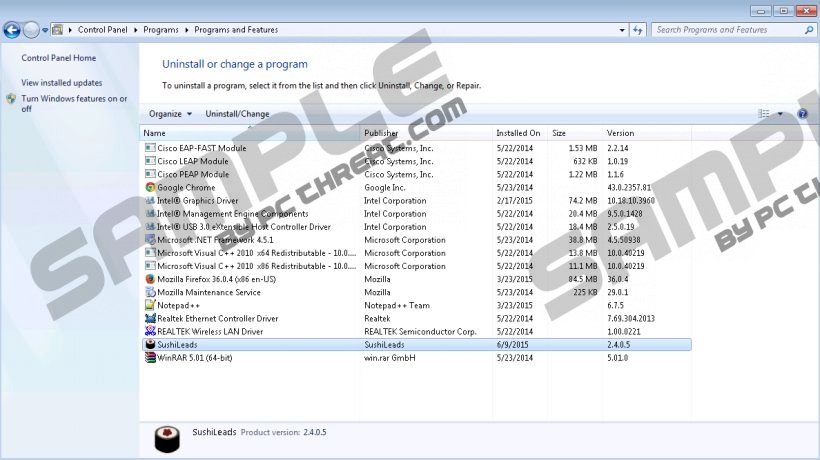Open help with the question mark icon
The image size is (820, 460).
tap(802, 114)
